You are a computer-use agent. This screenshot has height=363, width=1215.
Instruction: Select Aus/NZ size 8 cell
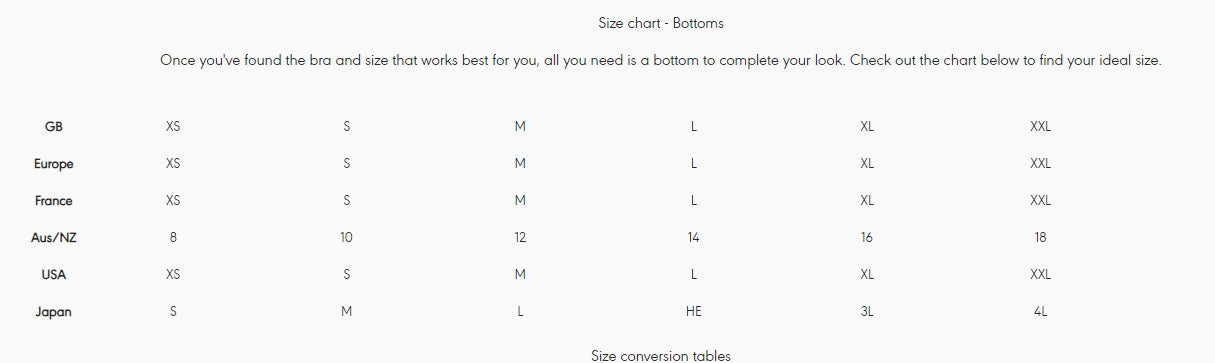173,238
